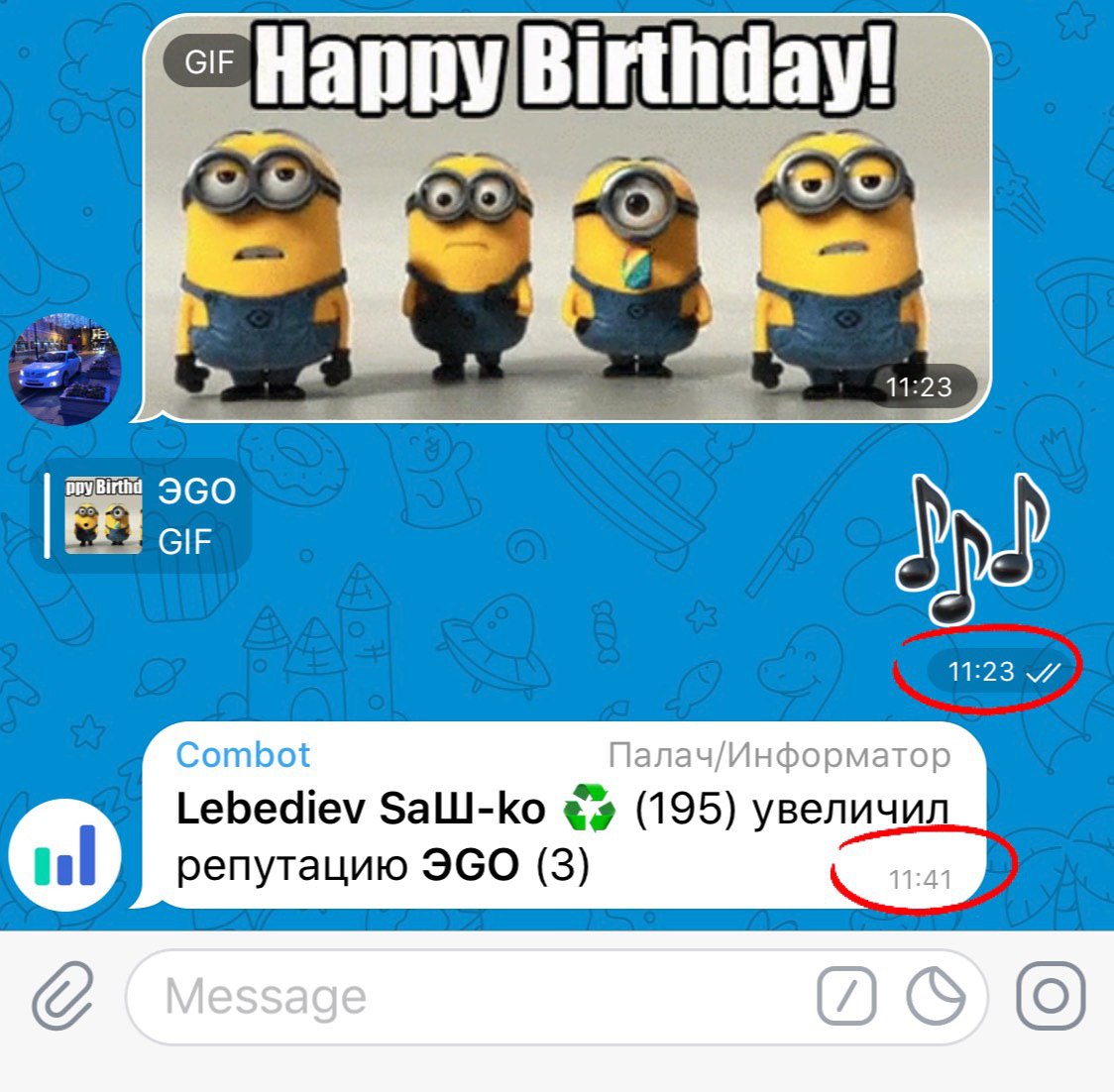This screenshot has height=1092, width=1114.
Task: Tap bold name Lebediev SaШ-ko
Action: (361, 809)
